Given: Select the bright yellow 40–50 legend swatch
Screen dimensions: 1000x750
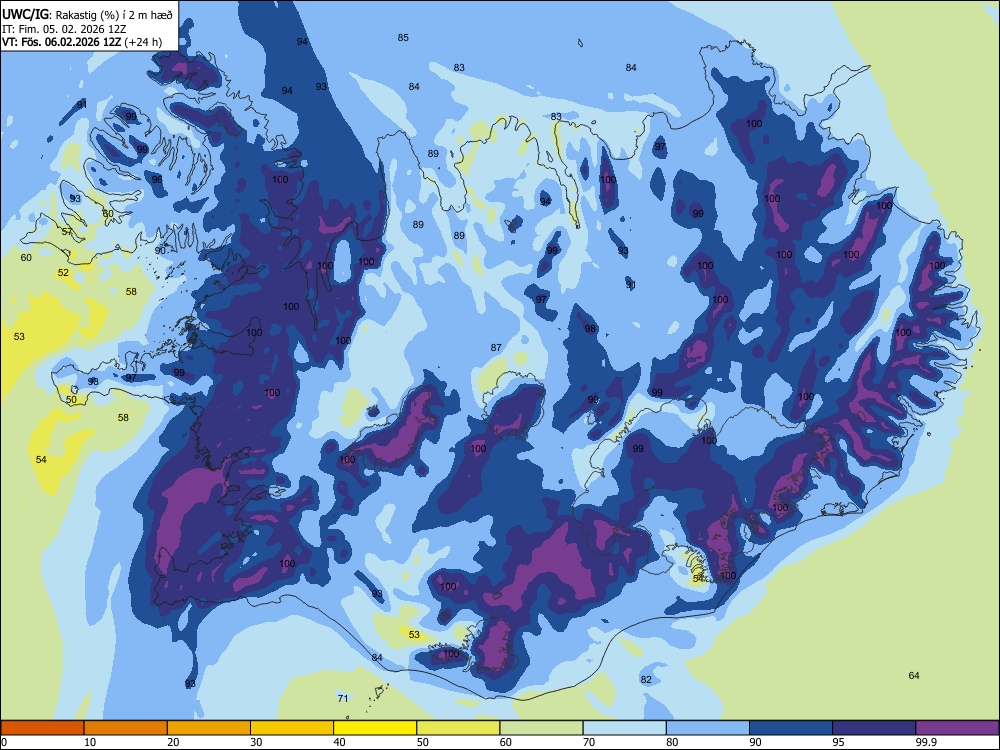Looking at the screenshot, I should (375, 728).
